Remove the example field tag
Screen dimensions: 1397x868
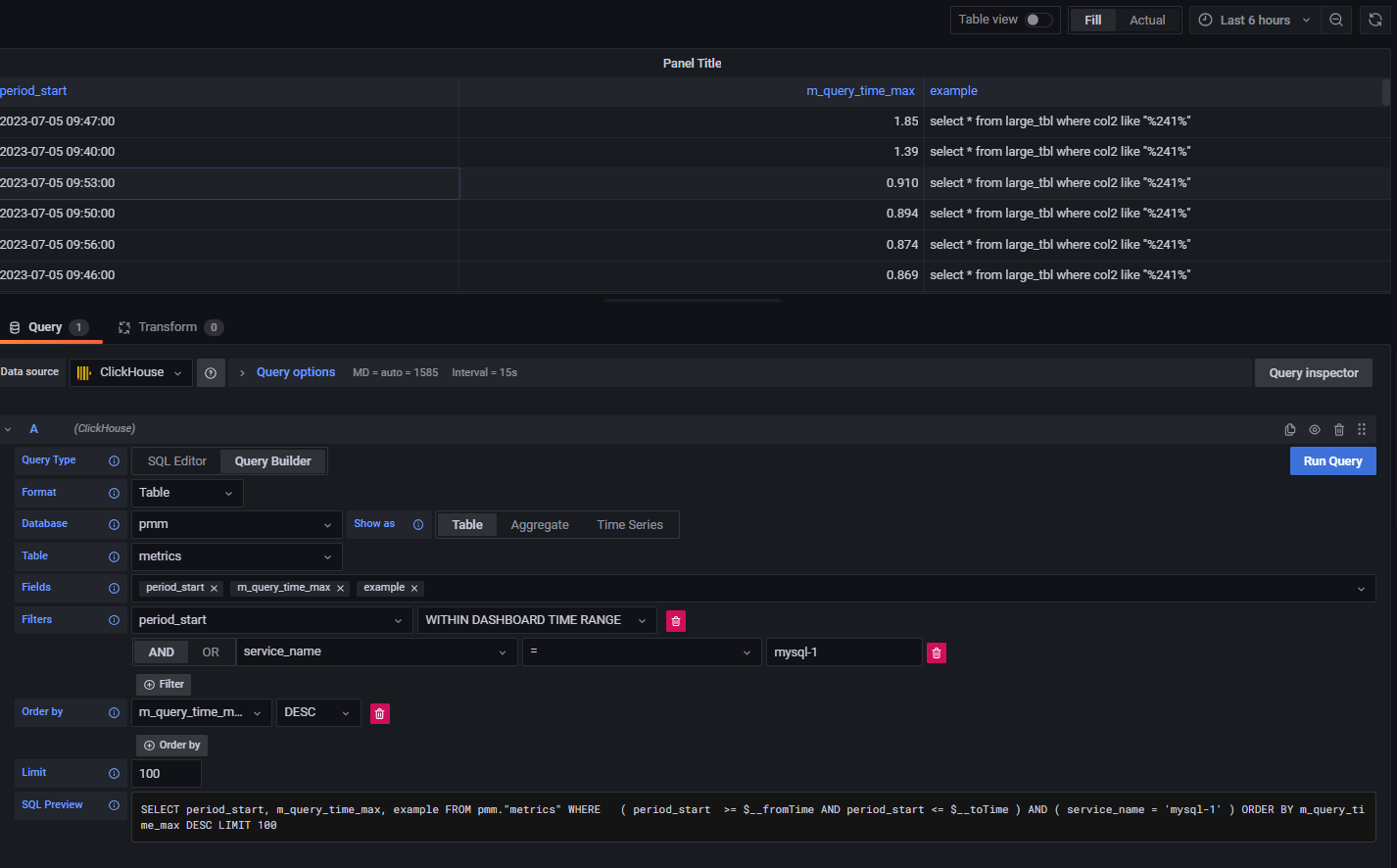point(414,589)
